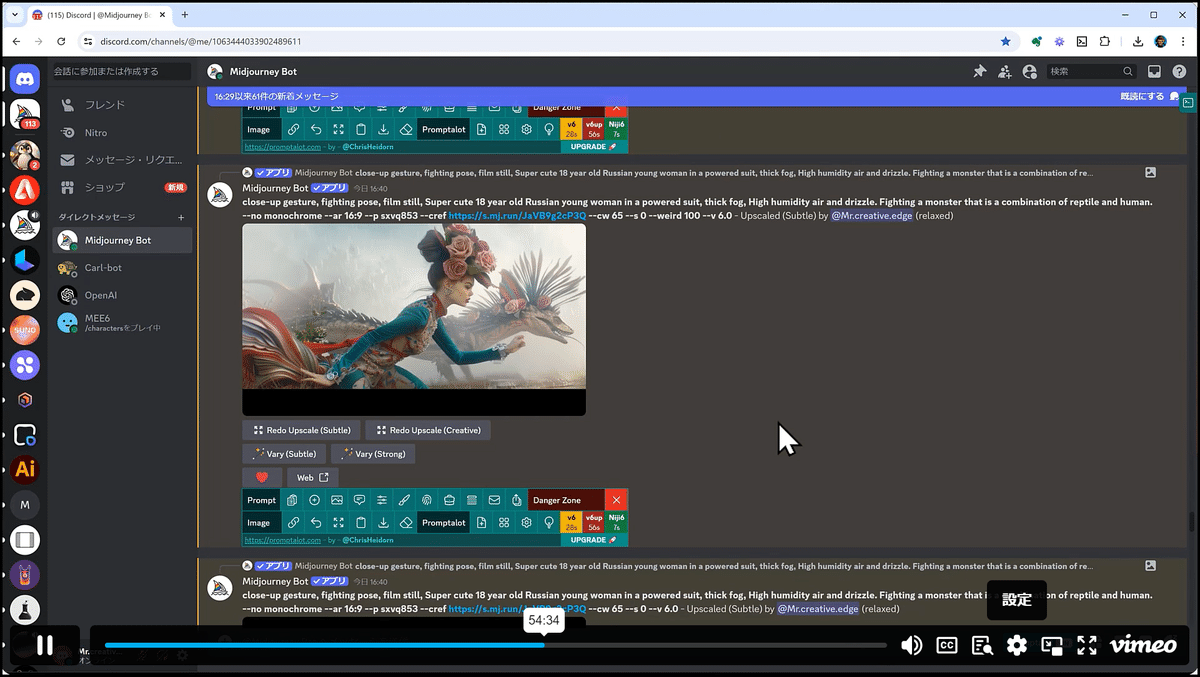Viewport: 1200px width, 677px height.
Task: Open the Ai Illustrator server icon
Action: click(25, 469)
